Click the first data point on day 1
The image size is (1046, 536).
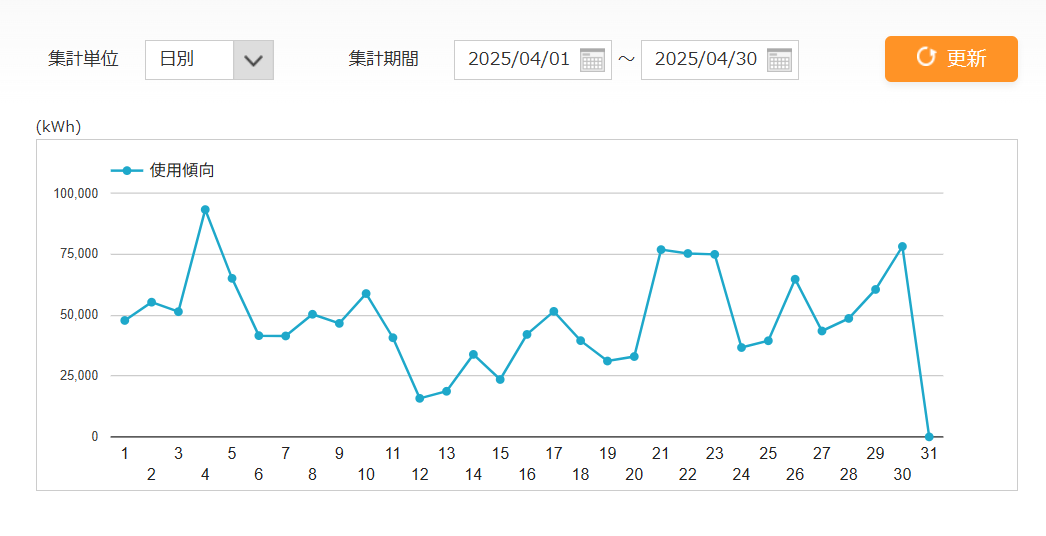(x=125, y=320)
